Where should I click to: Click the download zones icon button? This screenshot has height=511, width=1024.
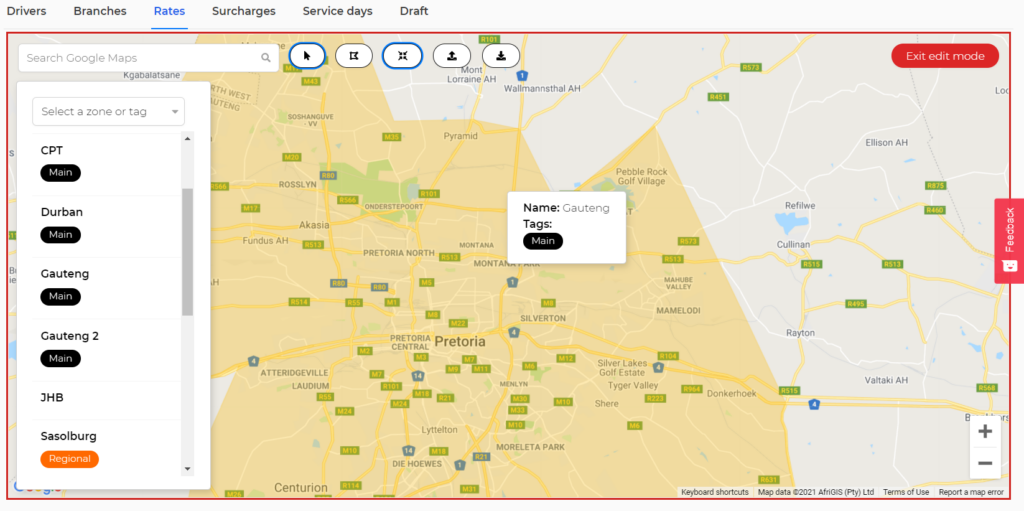click(x=501, y=56)
